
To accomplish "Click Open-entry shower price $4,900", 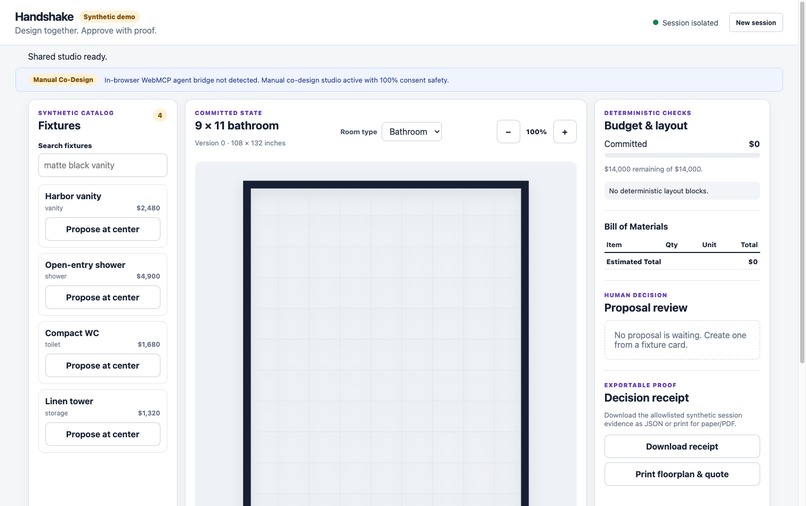I will coord(148,276).
